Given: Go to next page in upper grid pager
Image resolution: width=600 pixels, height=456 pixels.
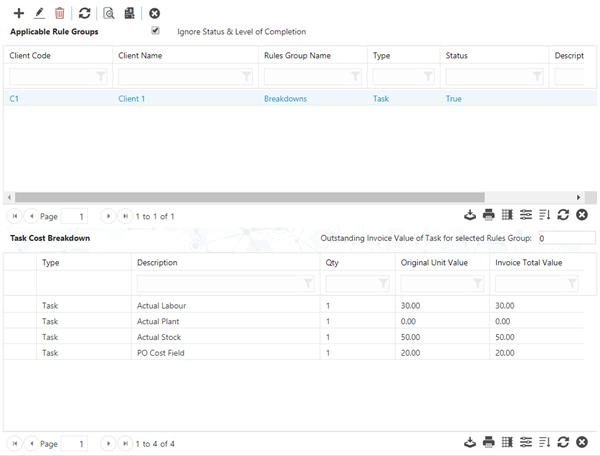Looking at the screenshot, I should click(108, 215).
